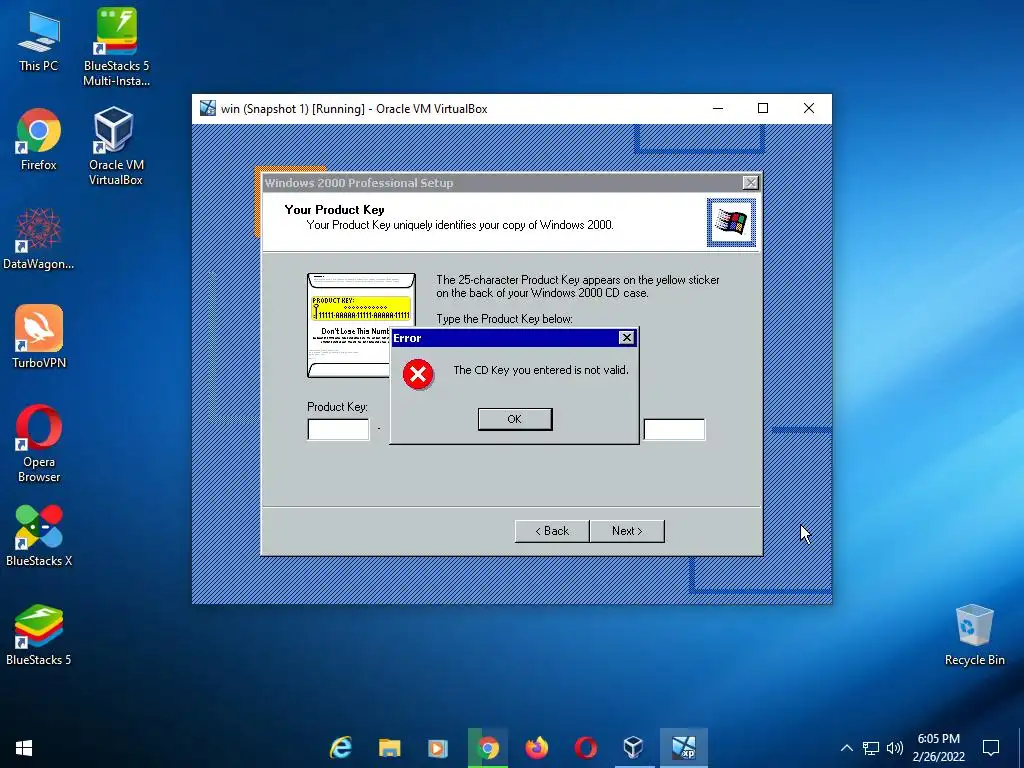Close the Windows 2000 Professional Setup window
Viewport: 1024px width, 768px height.
[x=750, y=183]
